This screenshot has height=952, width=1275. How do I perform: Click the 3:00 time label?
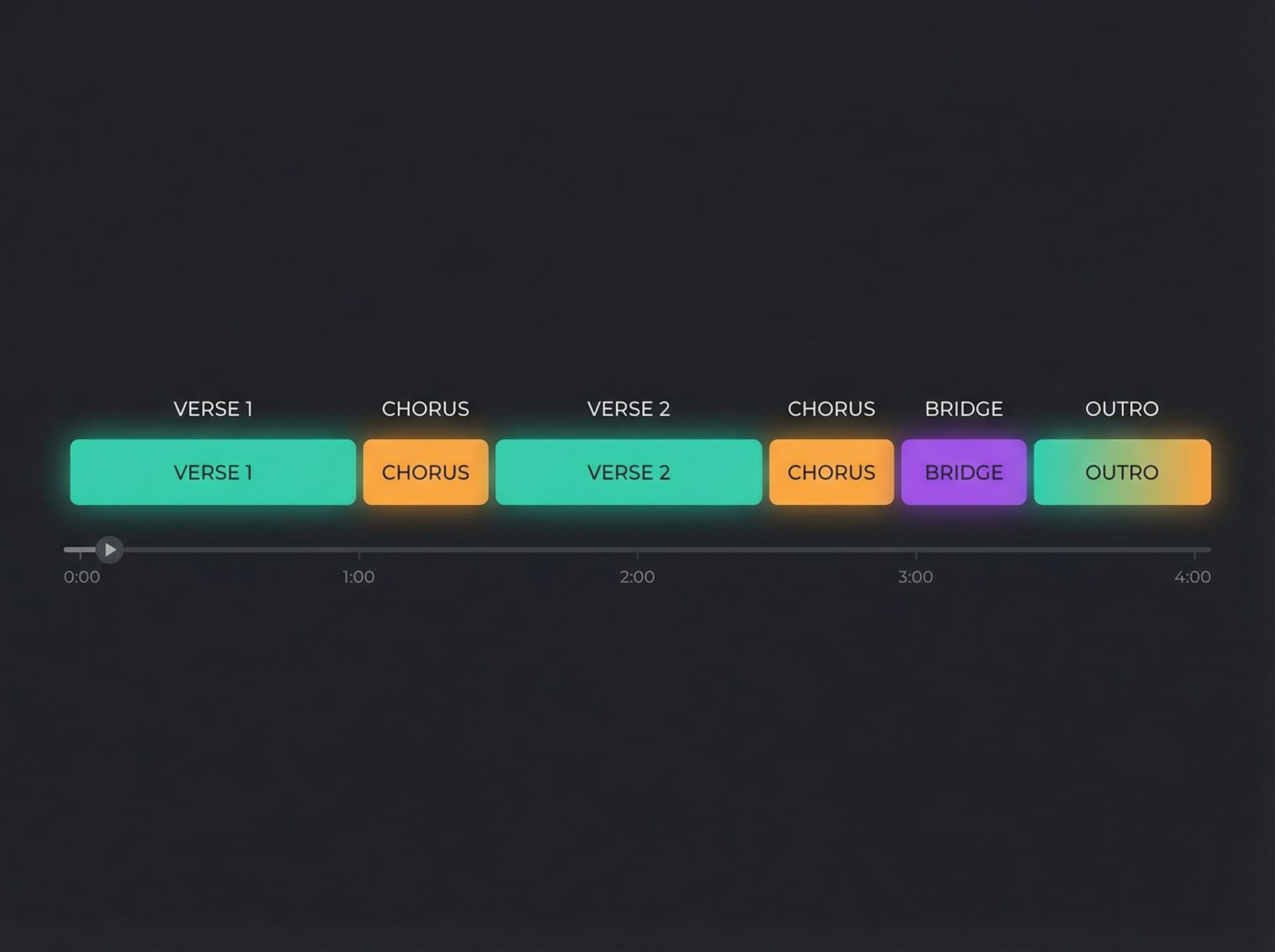[x=915, y=577]
